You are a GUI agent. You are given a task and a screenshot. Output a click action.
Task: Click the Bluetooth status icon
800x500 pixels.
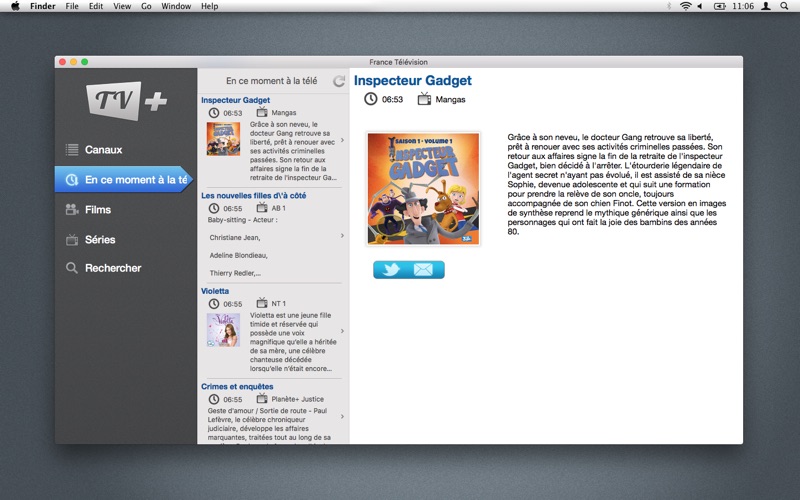coord(669,6)
